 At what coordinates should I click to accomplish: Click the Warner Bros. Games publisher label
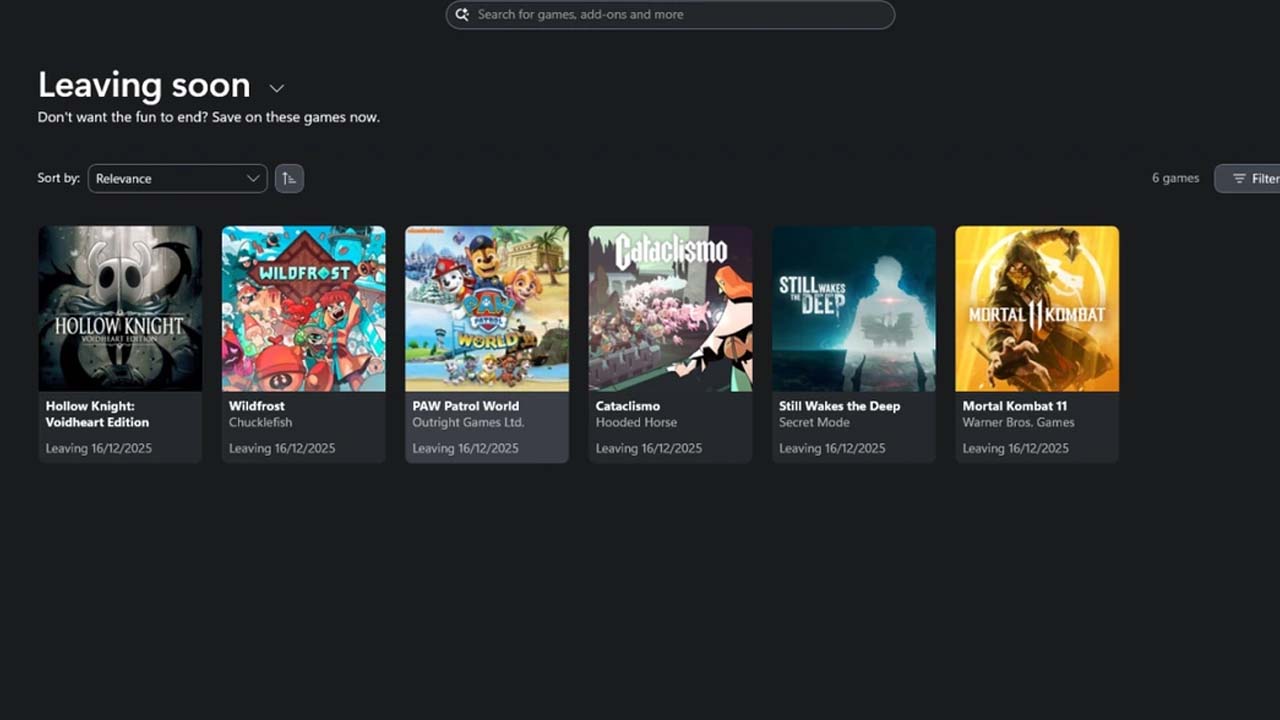(x=1018, y=422)
